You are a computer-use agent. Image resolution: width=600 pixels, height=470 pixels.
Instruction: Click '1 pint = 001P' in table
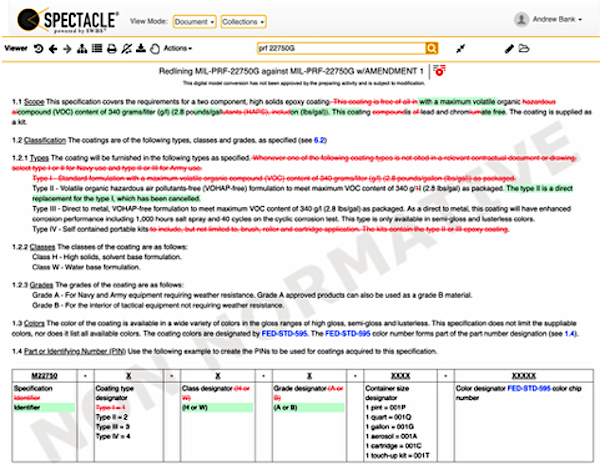pyautogui.click(x=385, y=407)
